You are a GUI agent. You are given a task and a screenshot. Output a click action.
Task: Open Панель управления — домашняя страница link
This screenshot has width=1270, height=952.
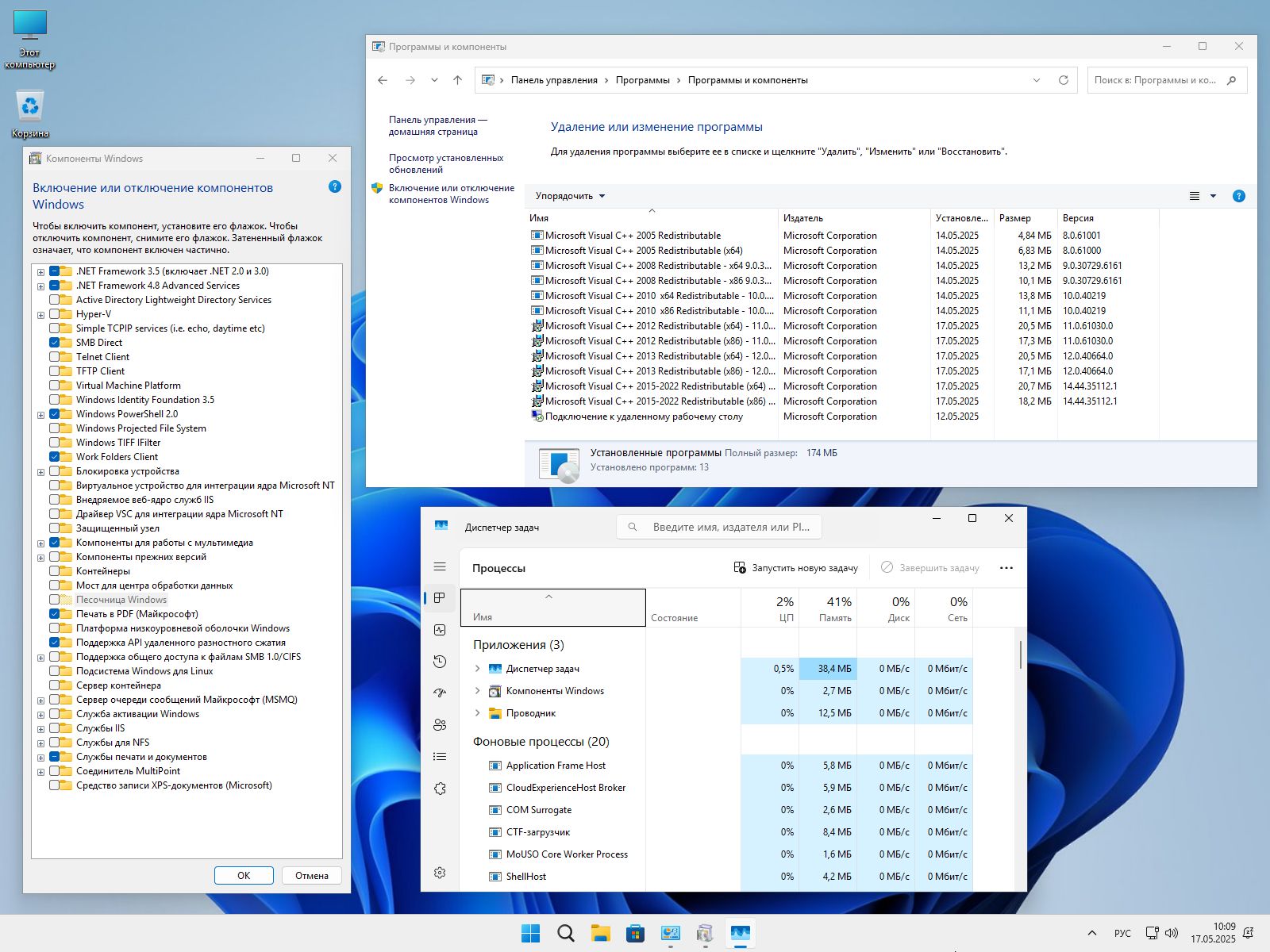(x=437, y=125)
